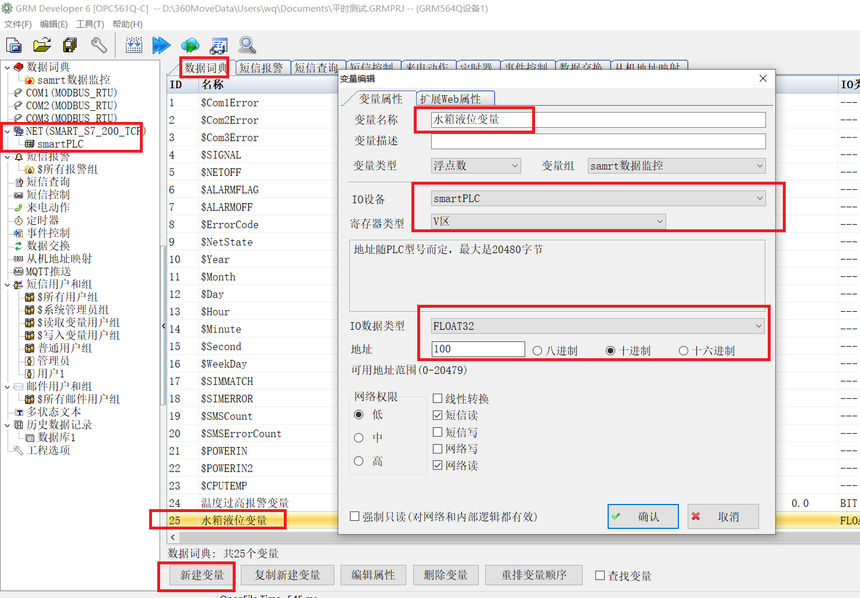The width and height of the screenshot is (860, 598).
Task: Open the 工具(T) menu
Action: tap(90, 24)
